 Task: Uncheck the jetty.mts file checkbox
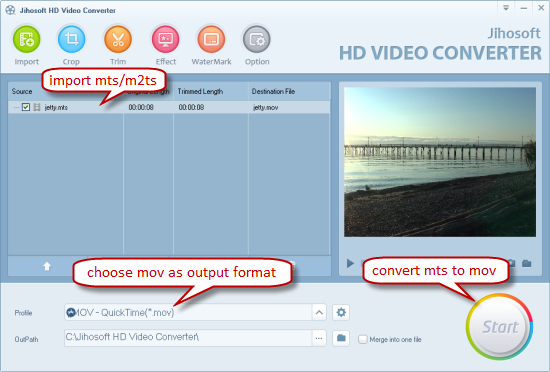26,107
